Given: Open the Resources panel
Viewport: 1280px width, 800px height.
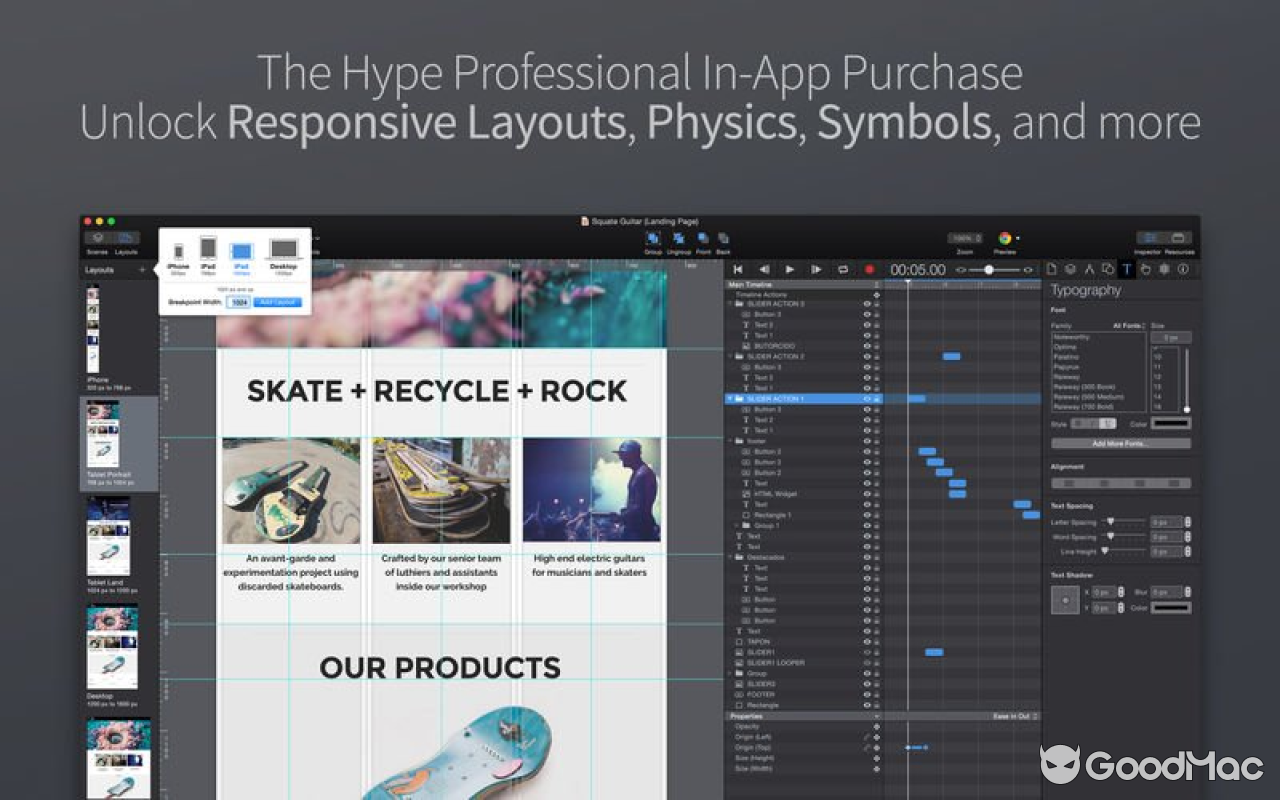Looking at the screenshot, I should pos(1178,237).
